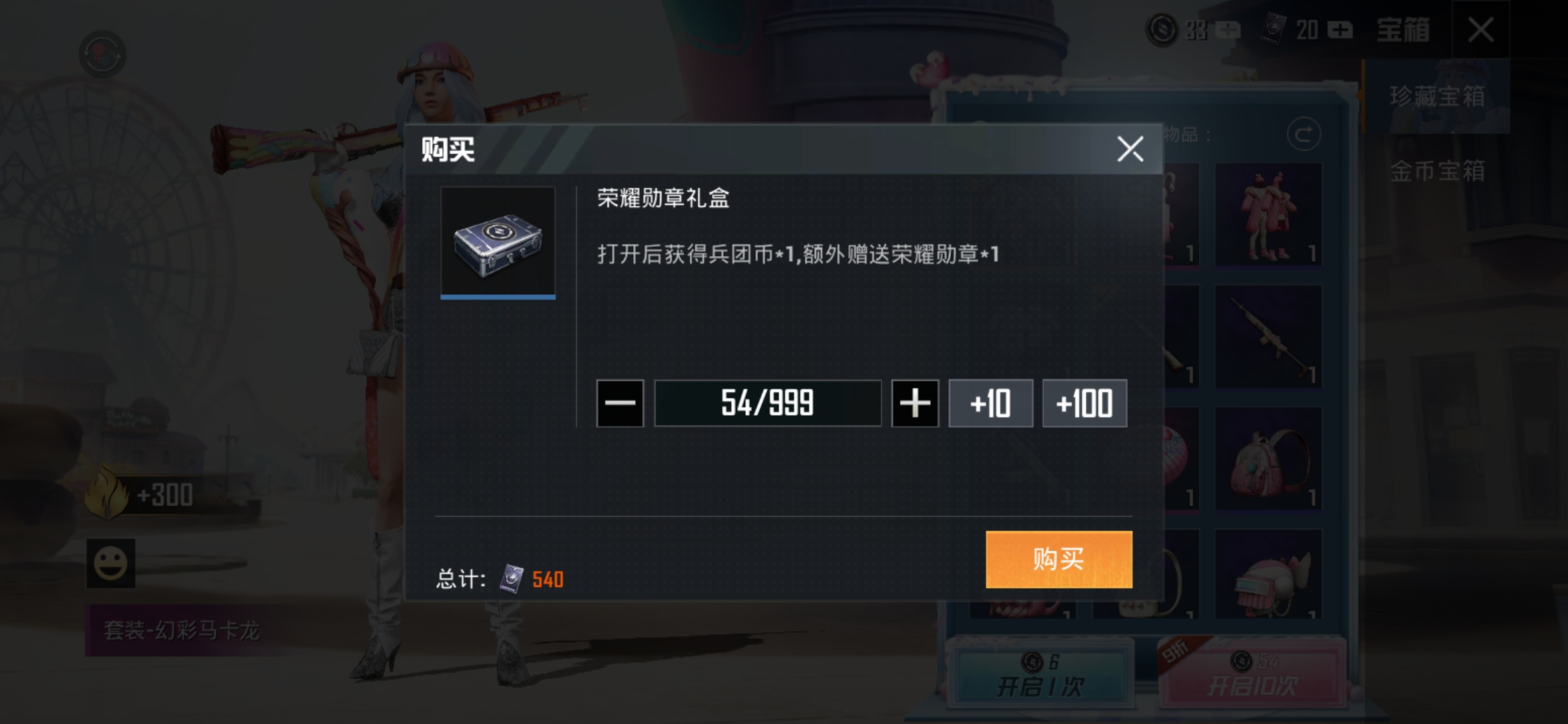Click the 荣耀勋章礼盒 gift box thumbnail

click(x=498, y=242)
